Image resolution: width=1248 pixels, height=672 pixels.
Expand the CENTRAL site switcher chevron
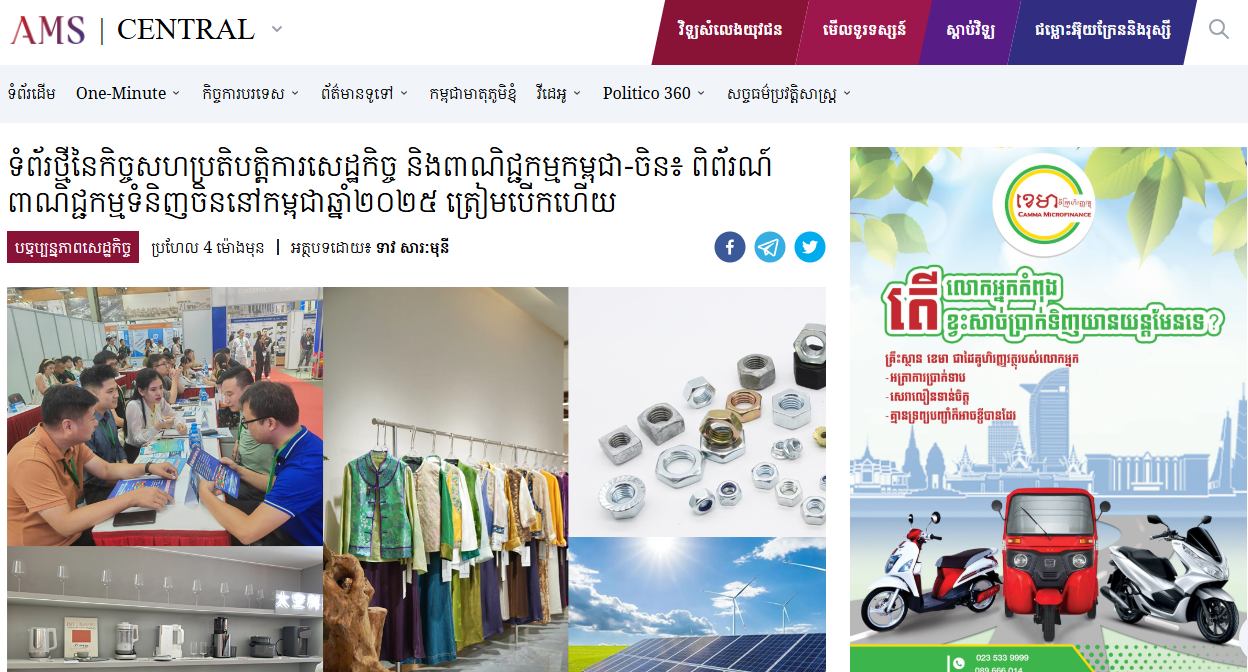click(277, 29)
